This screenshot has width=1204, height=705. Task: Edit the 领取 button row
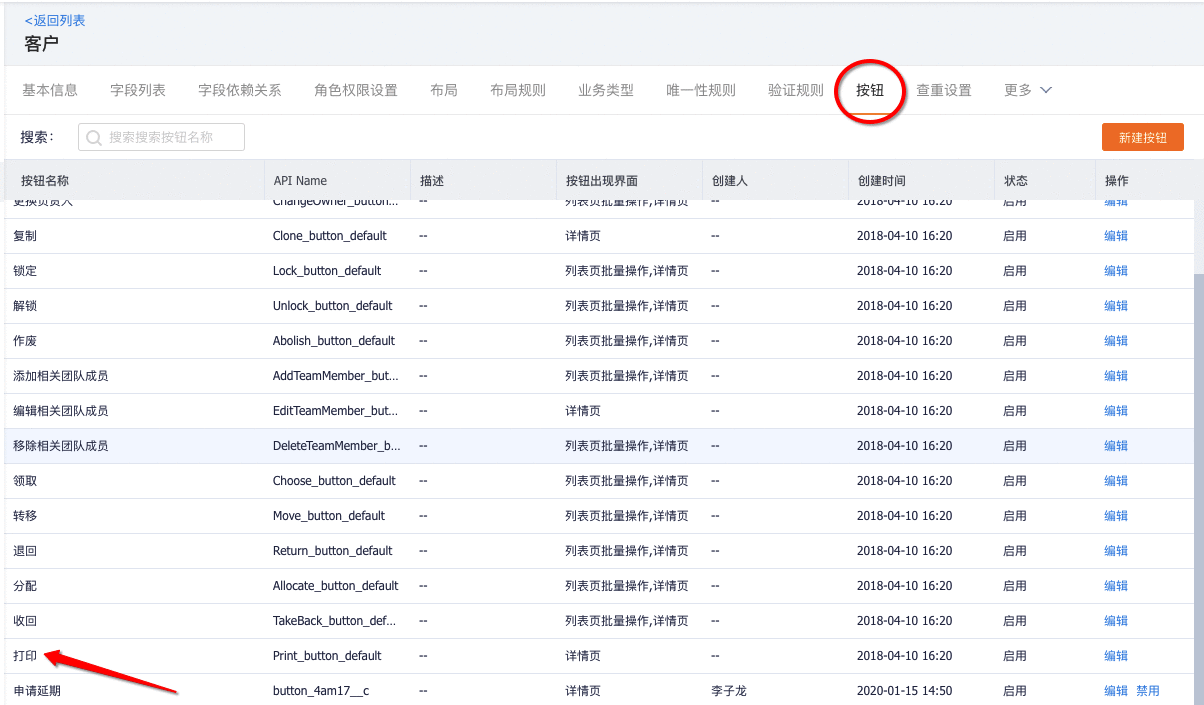coord(1116,481)
